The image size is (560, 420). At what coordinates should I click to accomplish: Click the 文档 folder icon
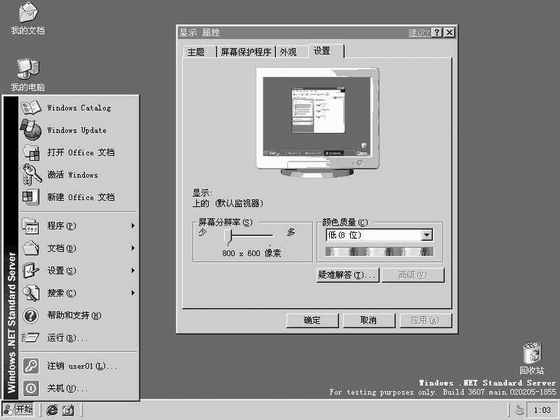[x=31, y=248]
